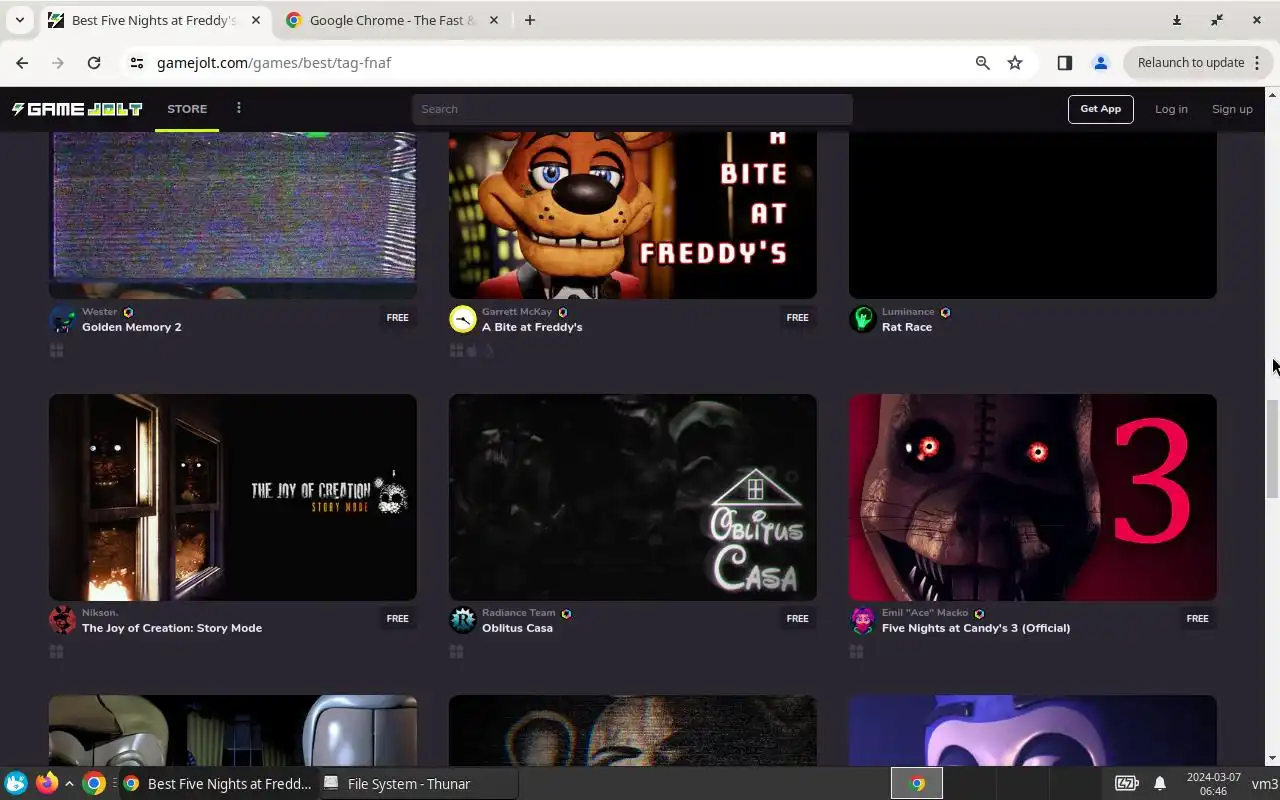
Task: Toggle the Chrome side panel icon
Action: click(1064, 63)
